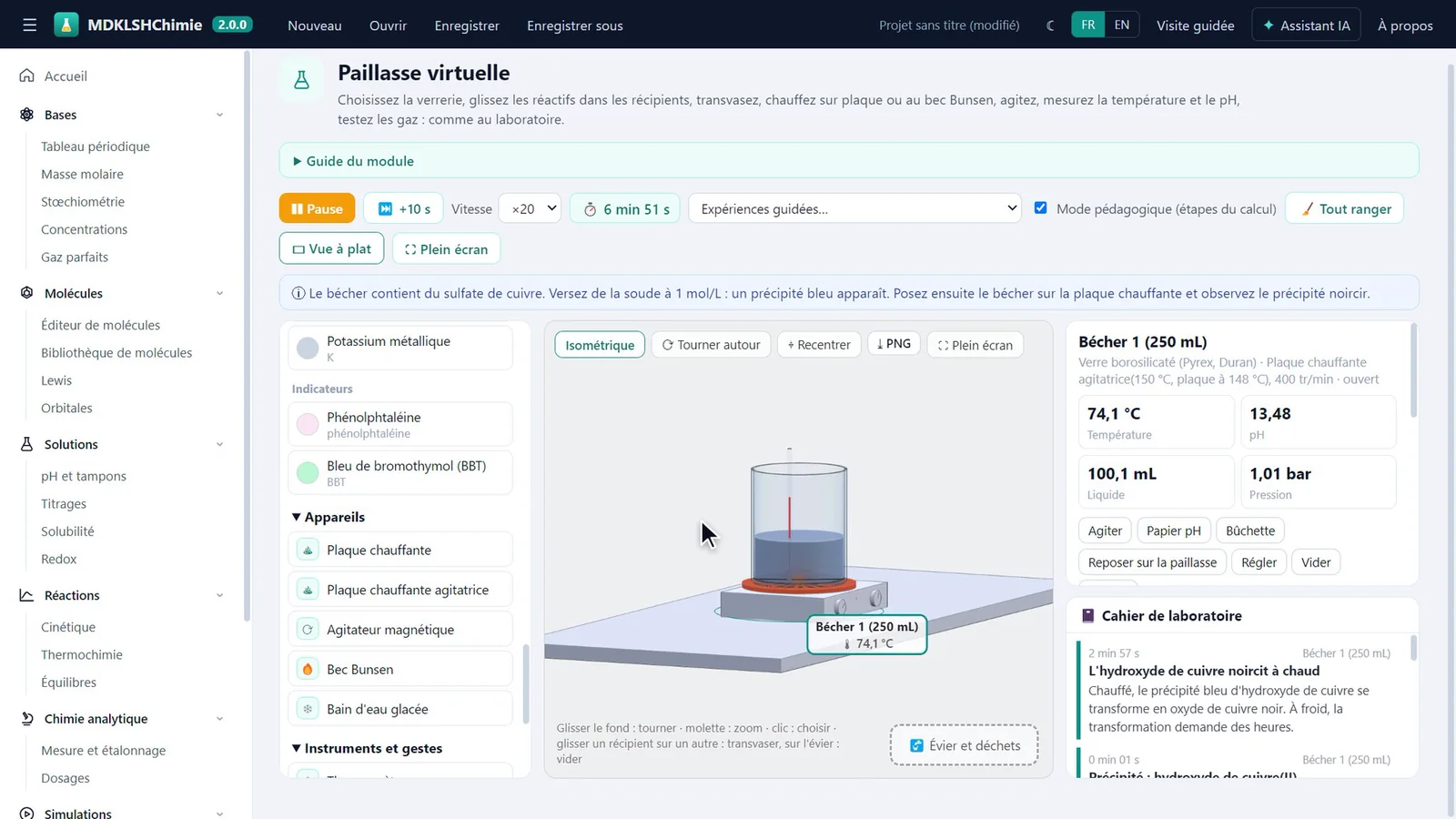Collapse the Appareils section
This screenshot has width=1456, height=819.
329,517
